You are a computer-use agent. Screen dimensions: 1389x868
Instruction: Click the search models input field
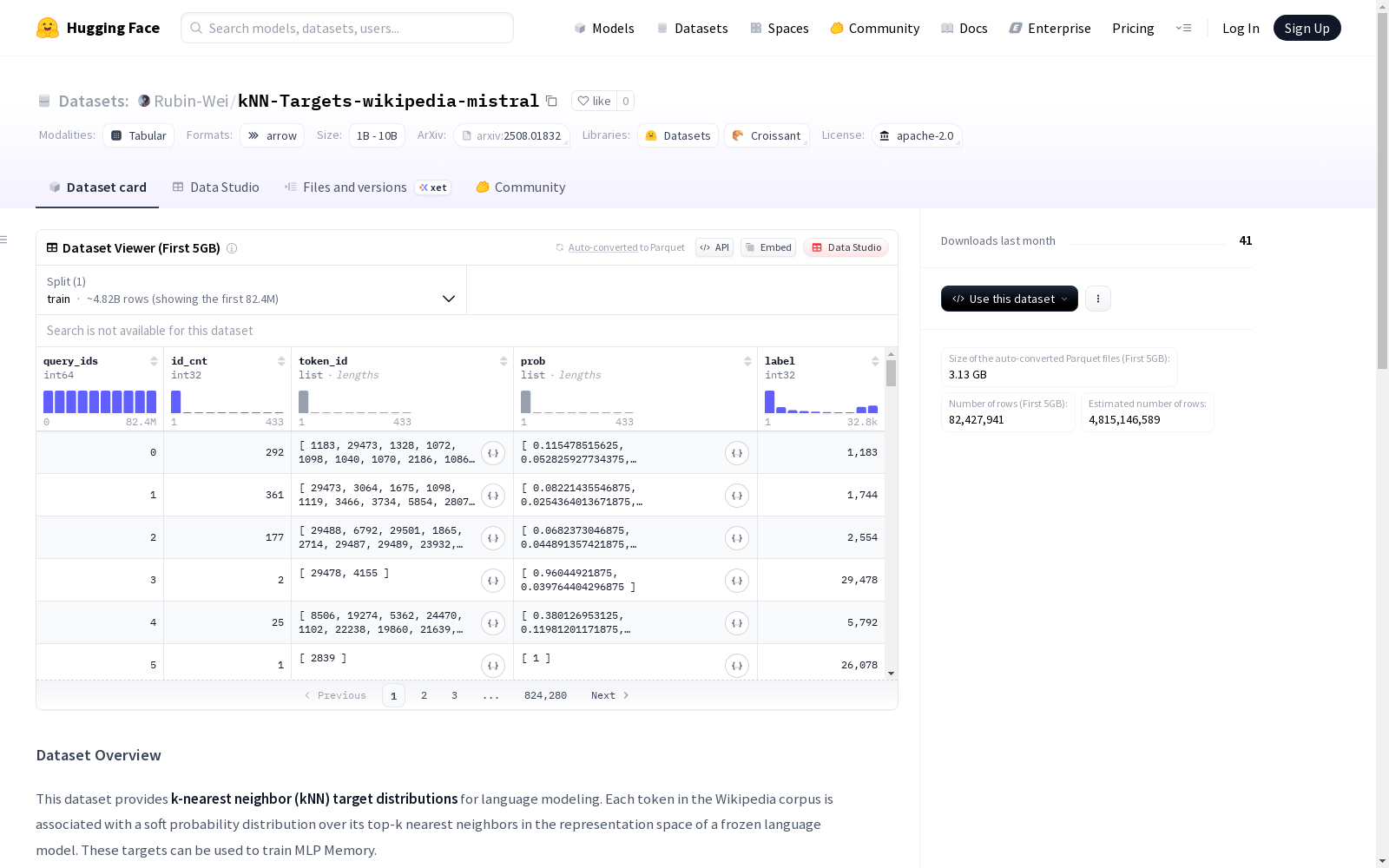click(x=347, y=28)
